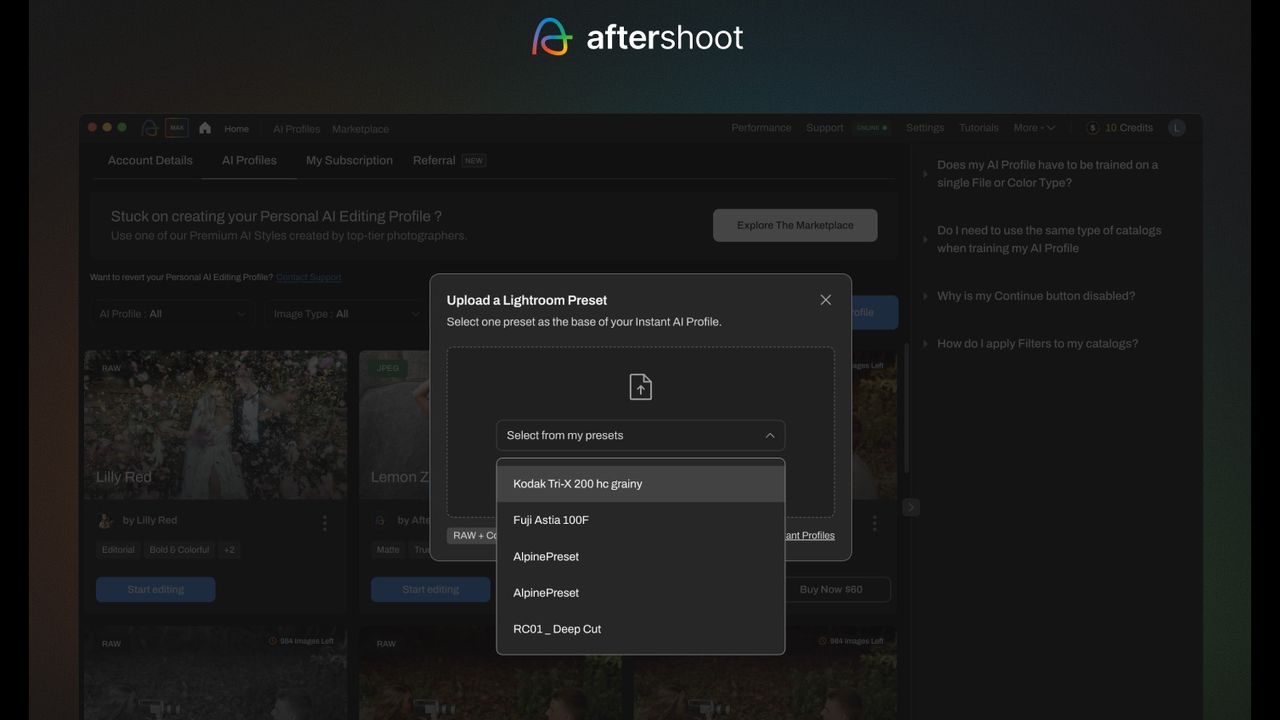Choose Fuji Astia 100F preset
The width and height of the screenshot is (1280, 720).
(640, 520)
